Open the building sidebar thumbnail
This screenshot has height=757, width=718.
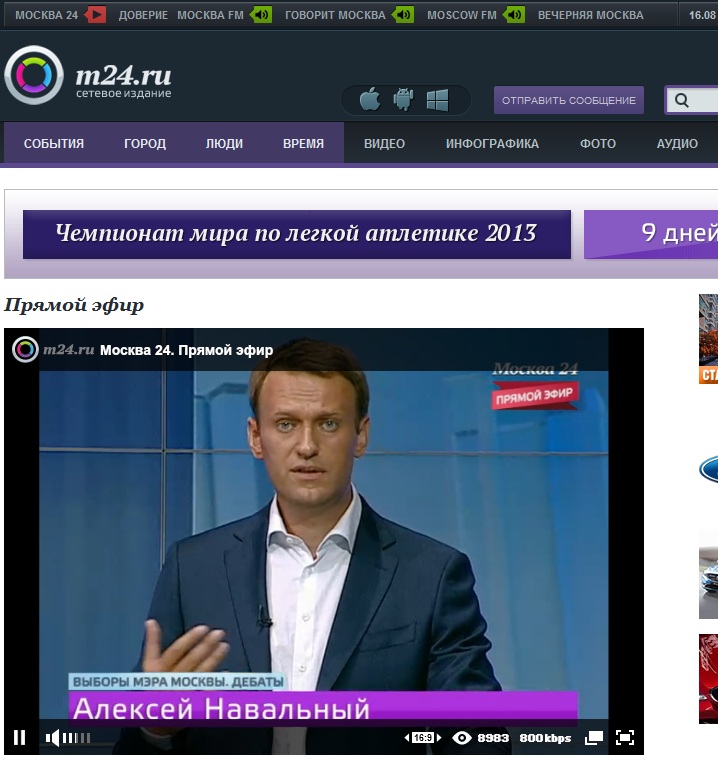[708, 339]
